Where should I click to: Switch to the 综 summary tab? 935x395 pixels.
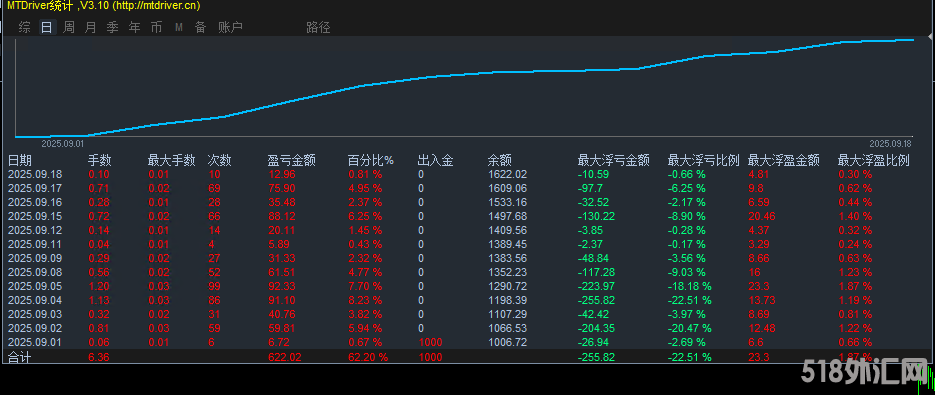(x=24, y=27)
